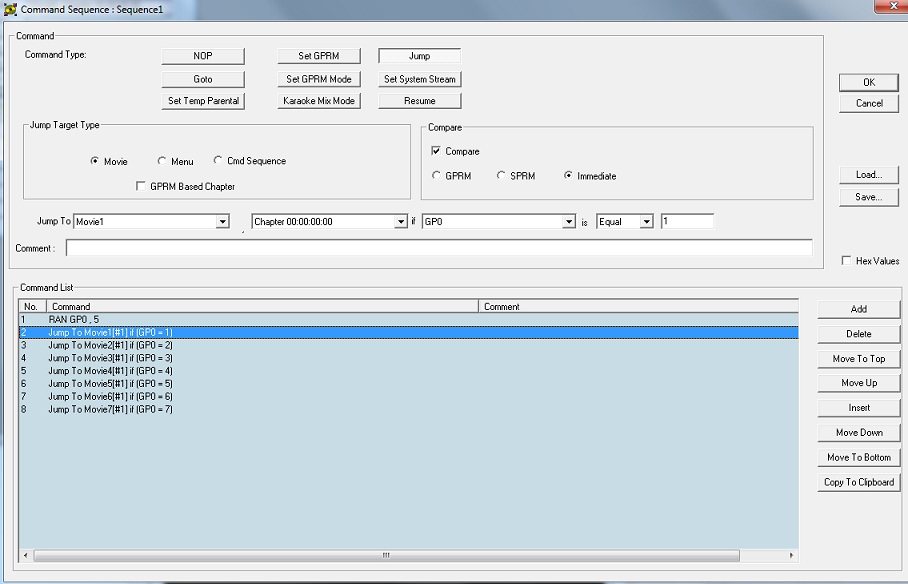Click the Comment column header

[x=638, y=306]
